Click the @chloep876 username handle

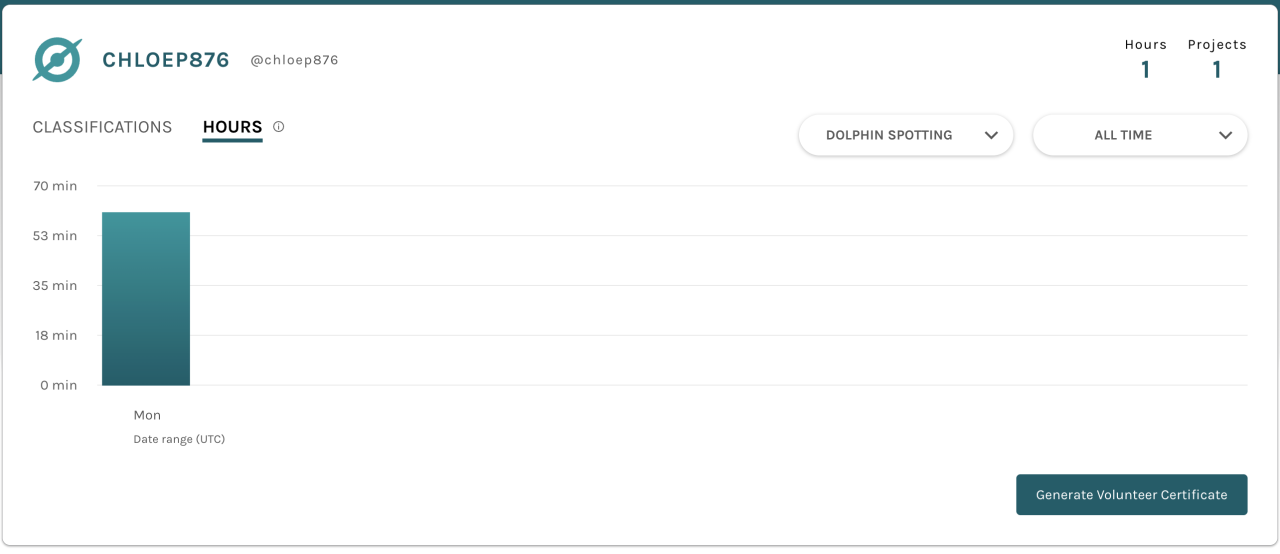(294, 60)
